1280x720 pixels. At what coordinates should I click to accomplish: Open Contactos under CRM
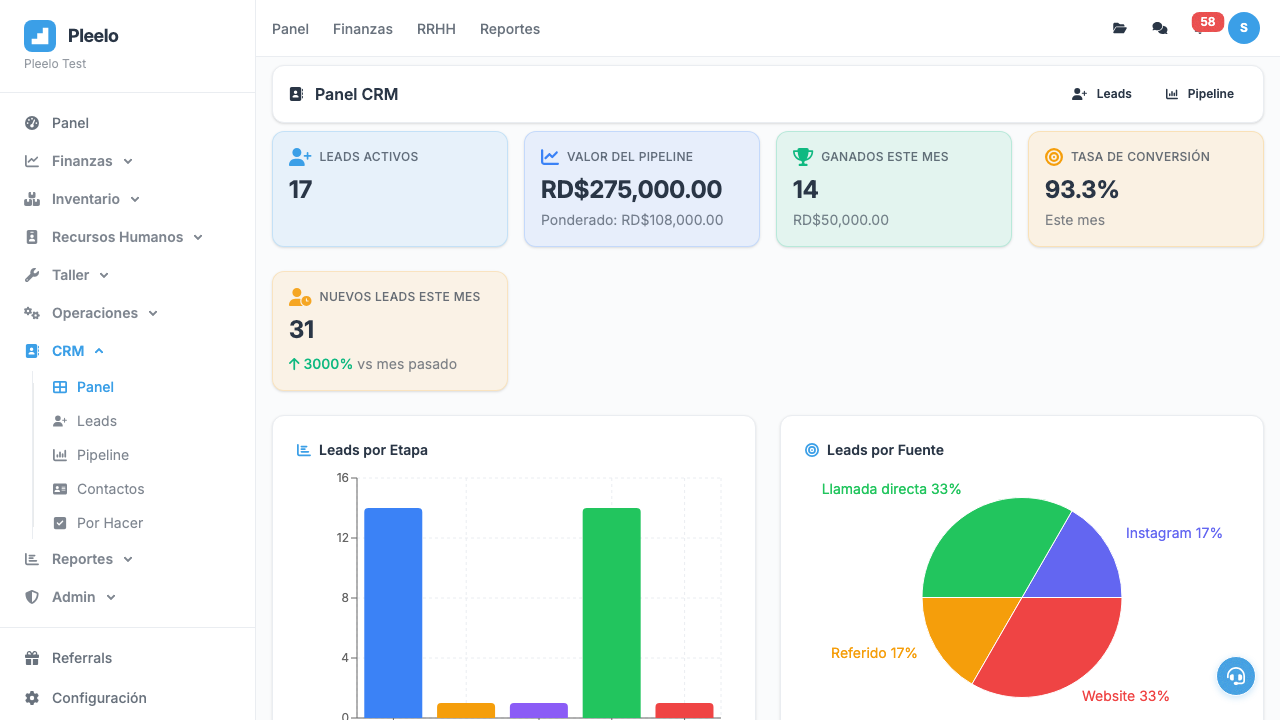coord(110,489)
